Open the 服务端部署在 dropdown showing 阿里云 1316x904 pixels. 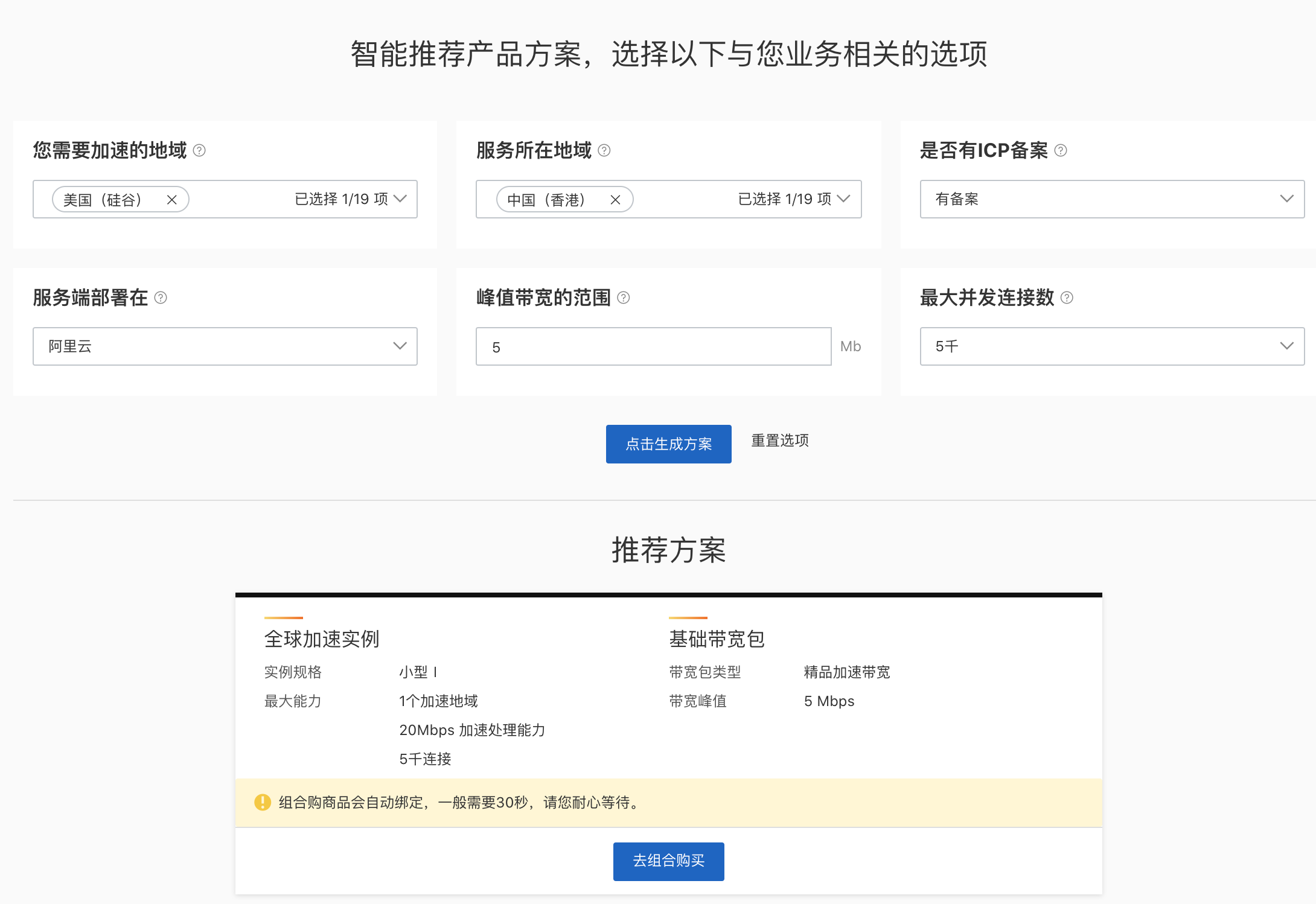(225, 346)
